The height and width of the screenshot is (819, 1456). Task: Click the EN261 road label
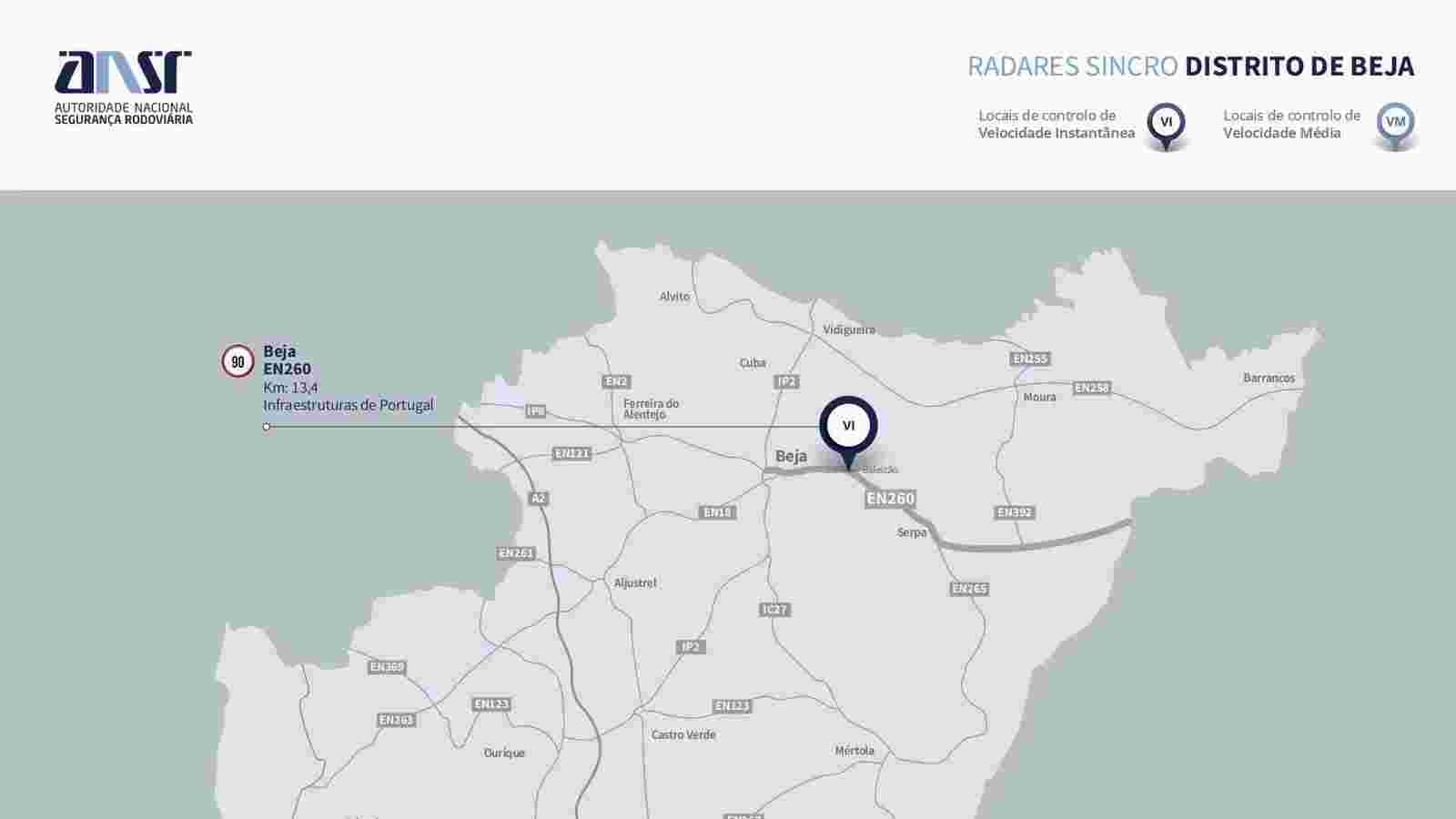pos(516,553)
